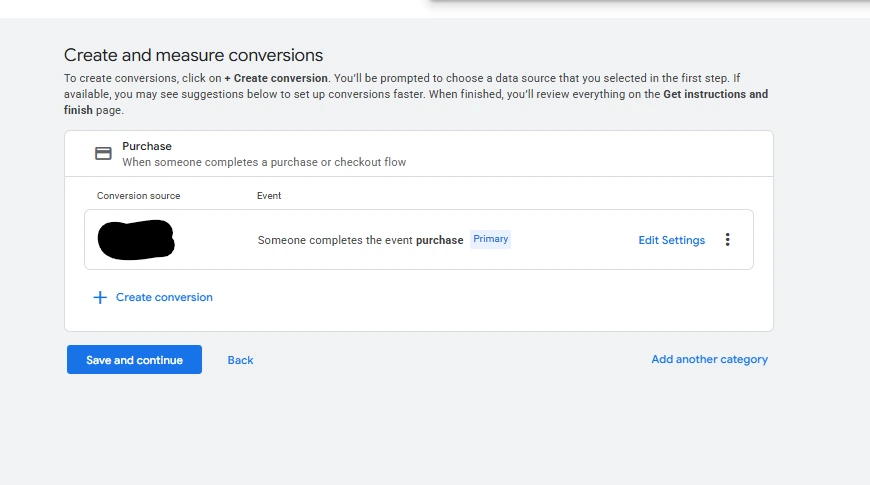Open the three-dot more options menu

(x=727, y=240)
